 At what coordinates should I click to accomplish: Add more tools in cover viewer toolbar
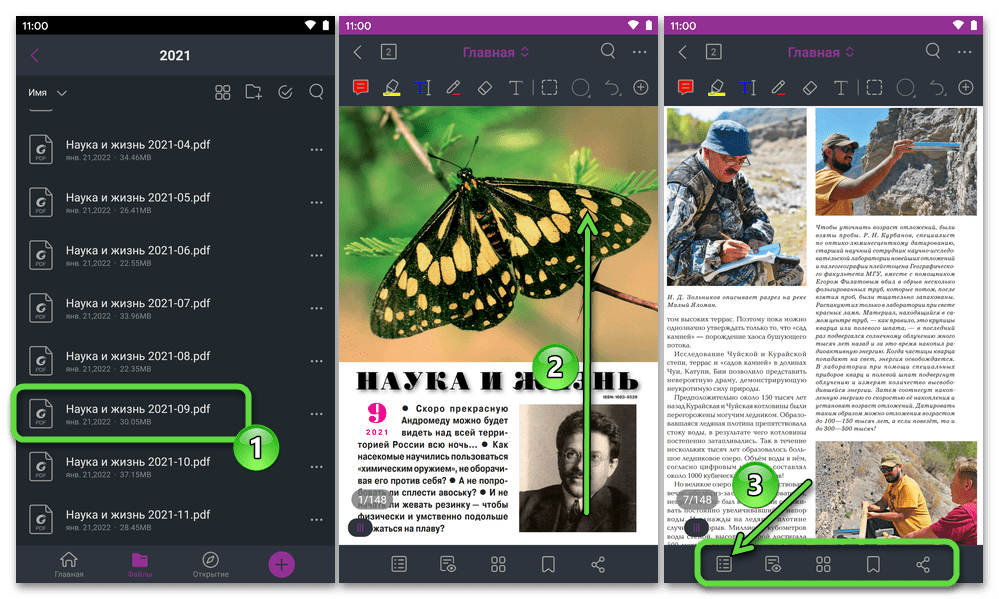[641, 87]
